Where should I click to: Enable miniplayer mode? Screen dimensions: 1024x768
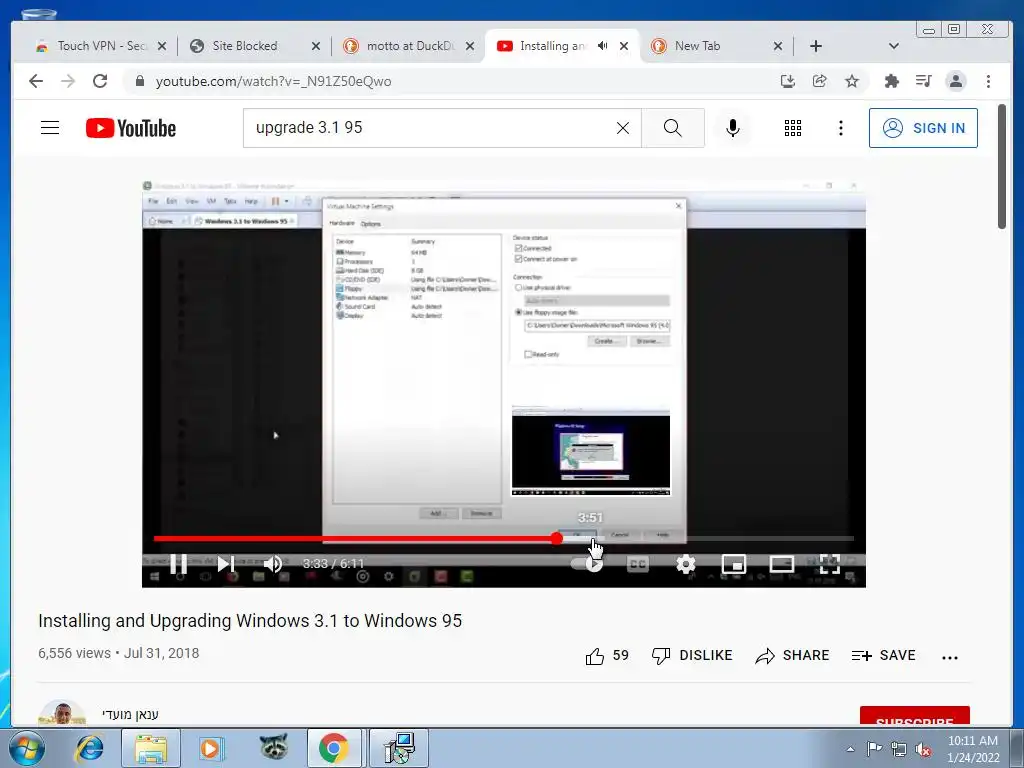pos(733,564)
